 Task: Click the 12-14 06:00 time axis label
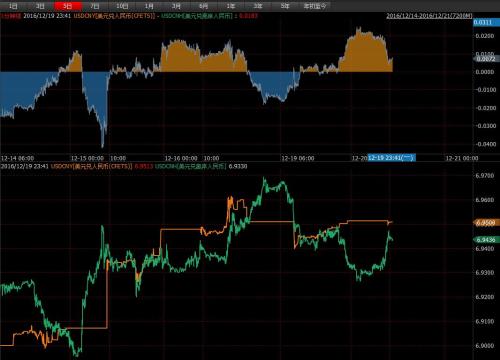(x=17, y=158)
